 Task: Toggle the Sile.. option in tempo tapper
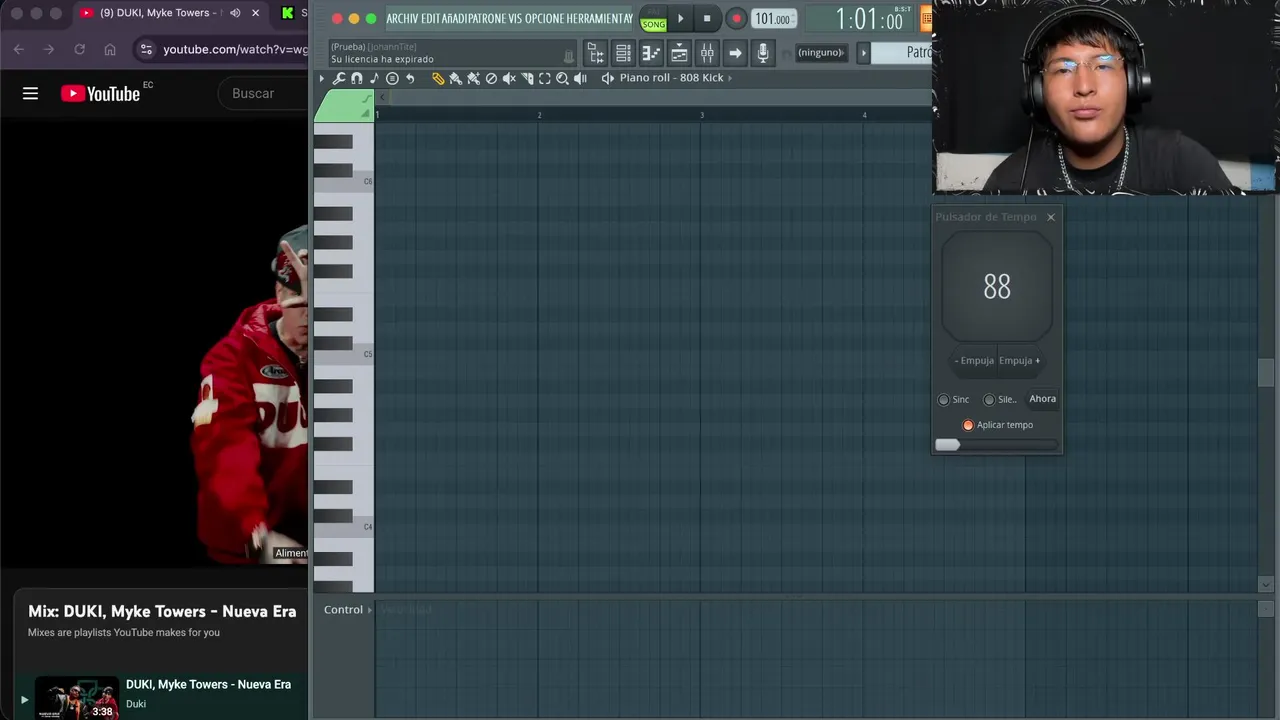[989, 399]
